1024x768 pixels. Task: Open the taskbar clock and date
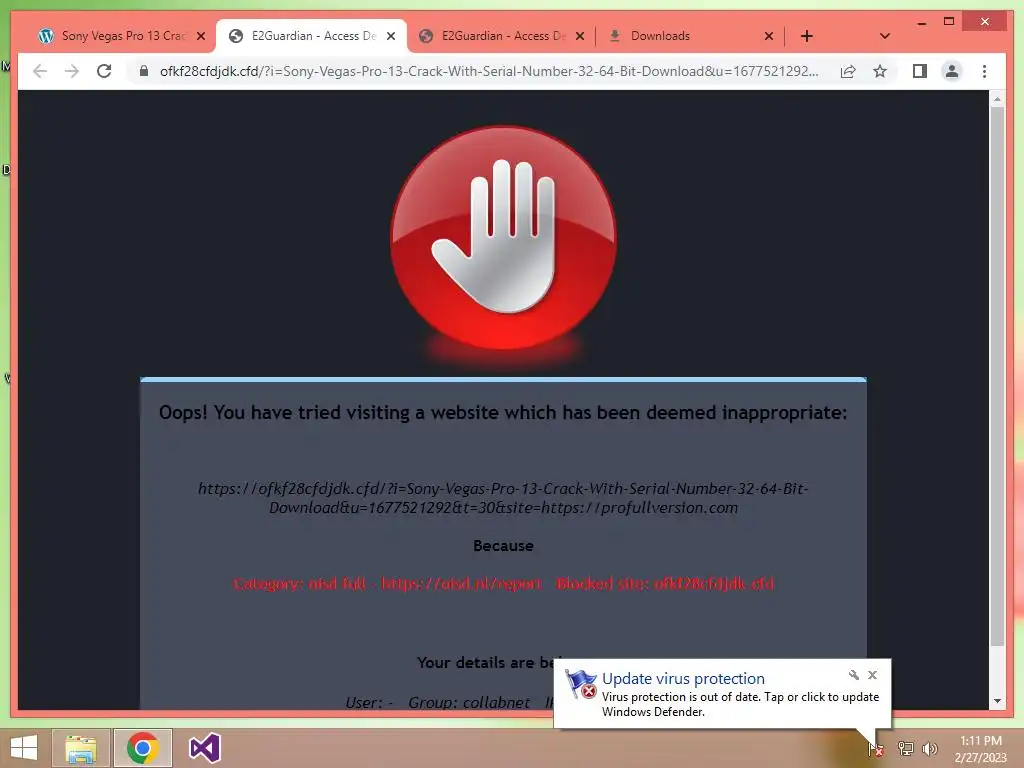pos(980,748)
